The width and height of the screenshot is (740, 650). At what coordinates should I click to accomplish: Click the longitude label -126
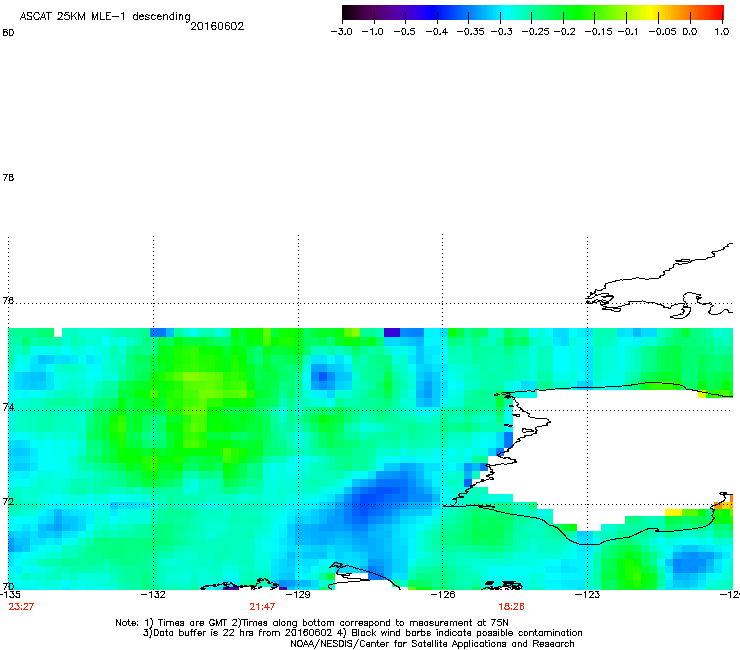443,594
